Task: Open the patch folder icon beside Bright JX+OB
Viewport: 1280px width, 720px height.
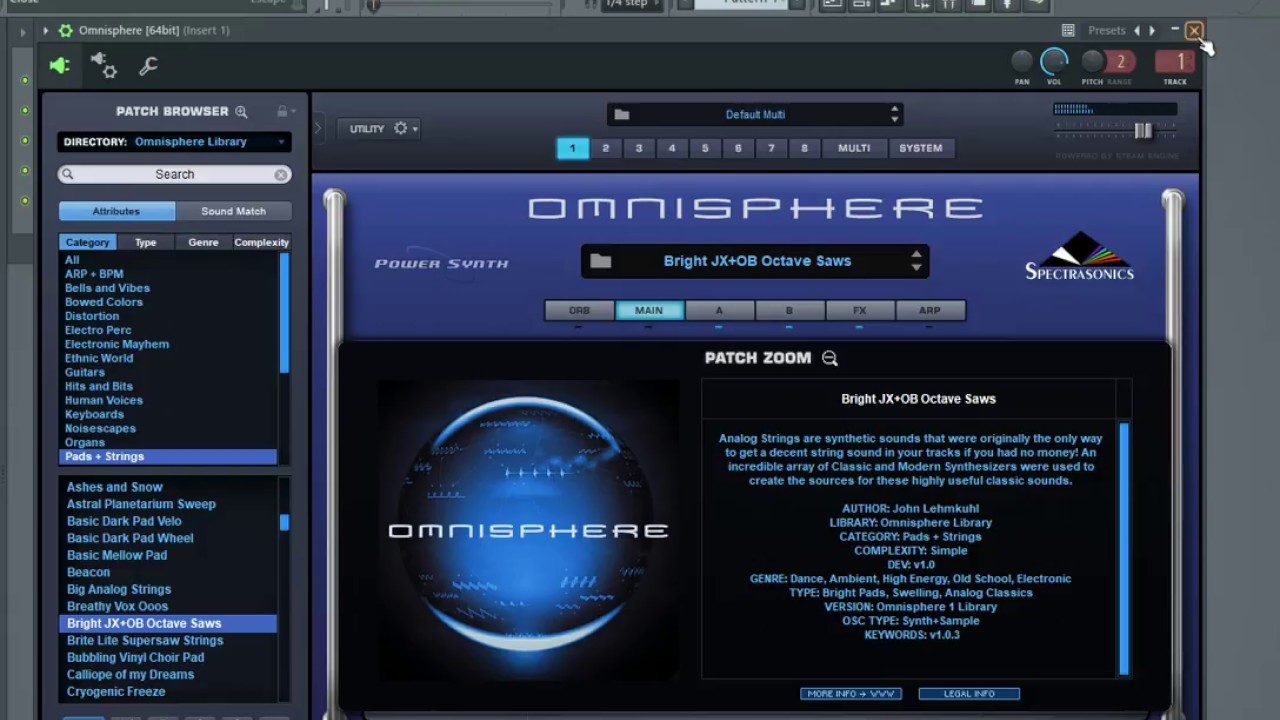Action: click(600, 261)
